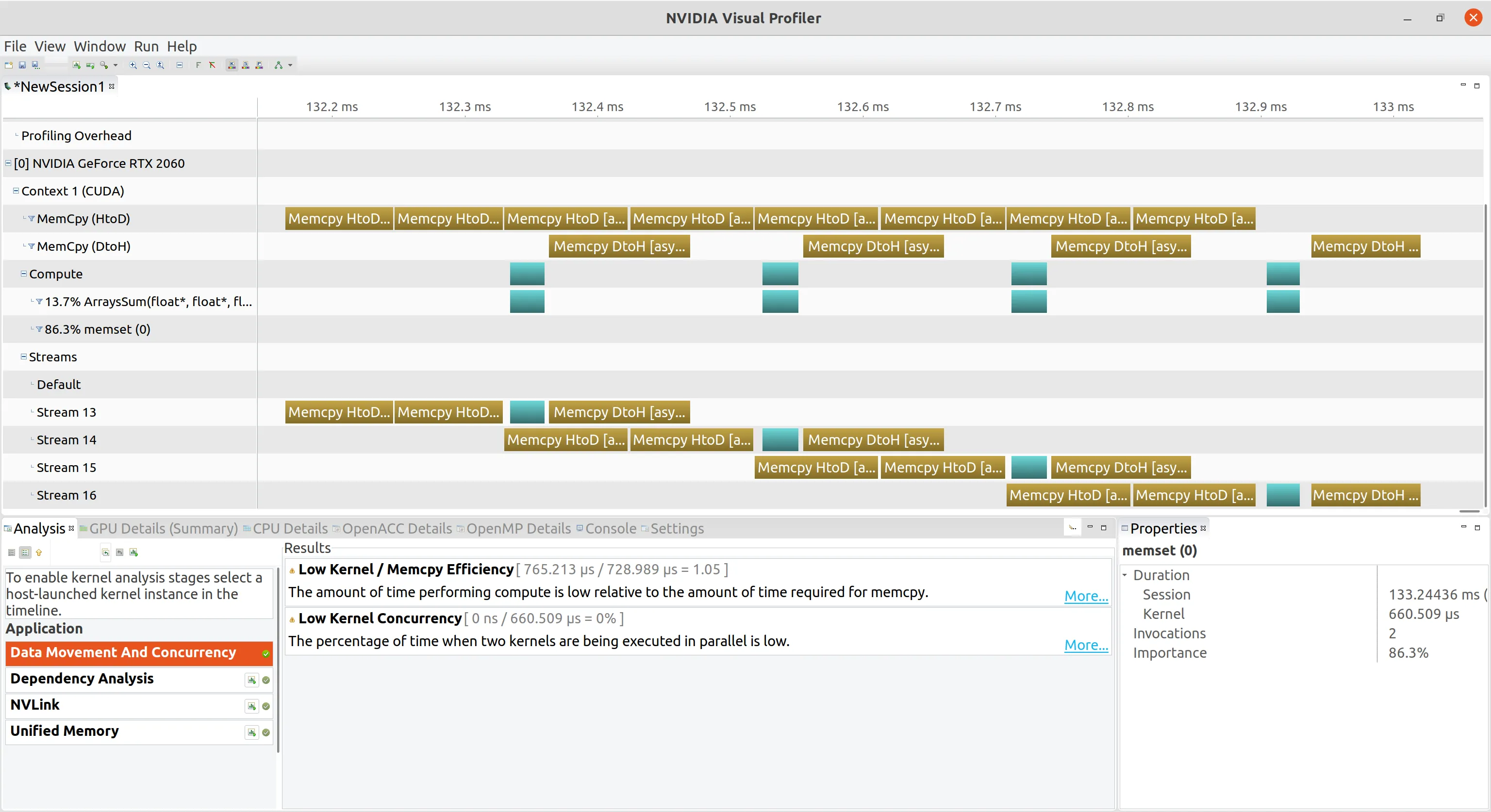Click the reset-all-stages icon in Analysis toolbar

[106, 552]
